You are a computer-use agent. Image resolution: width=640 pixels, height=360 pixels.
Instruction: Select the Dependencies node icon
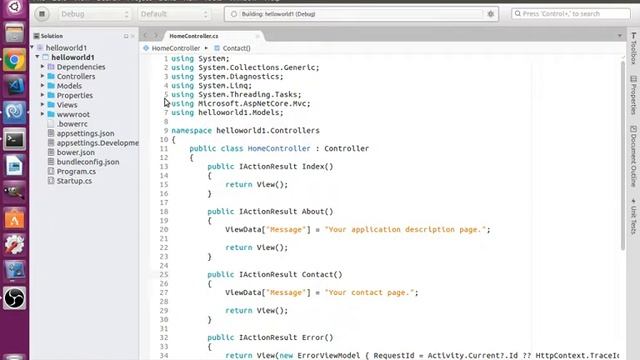(x=51, y=67)
